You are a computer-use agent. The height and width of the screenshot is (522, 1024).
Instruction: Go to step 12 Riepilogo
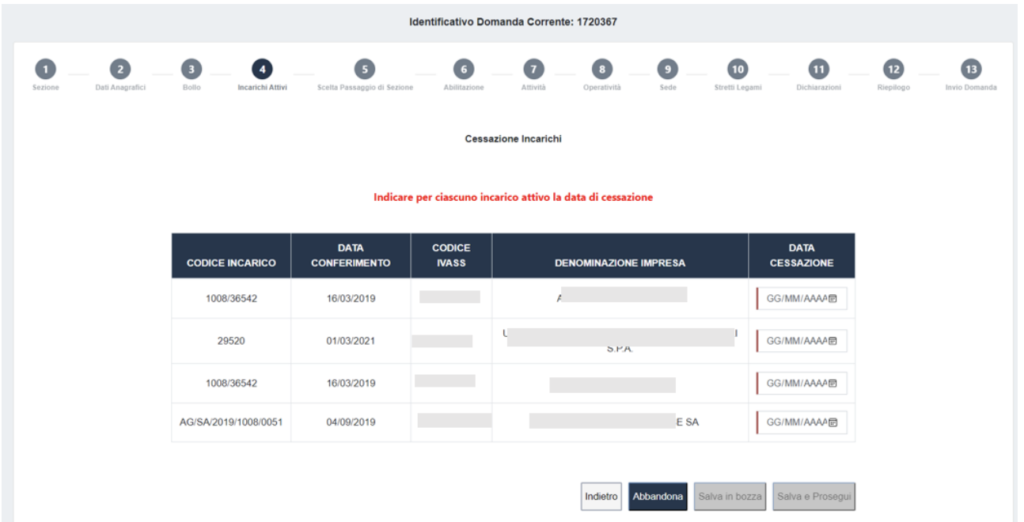(893, 69)
